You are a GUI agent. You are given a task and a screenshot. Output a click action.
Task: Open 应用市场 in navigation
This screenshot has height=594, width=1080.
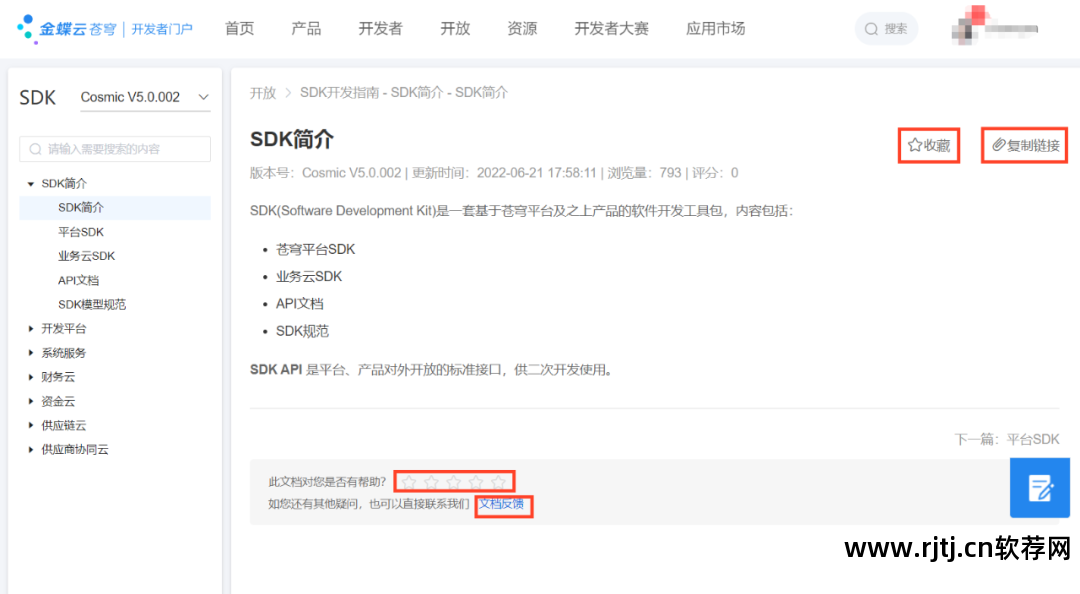pyautogui.click(x=715, y=29)
